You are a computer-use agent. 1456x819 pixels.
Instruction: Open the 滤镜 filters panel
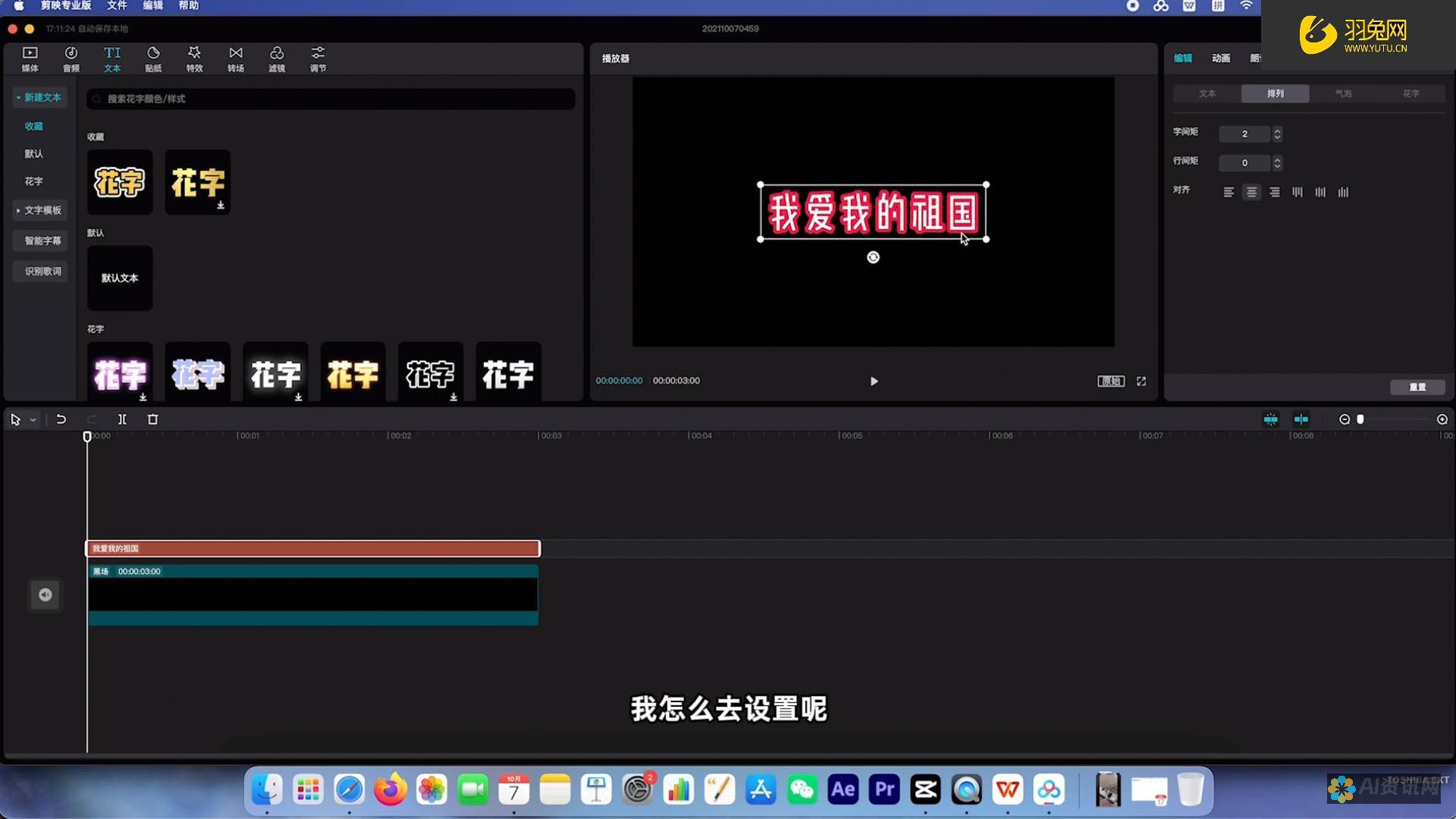coord(277,58)
